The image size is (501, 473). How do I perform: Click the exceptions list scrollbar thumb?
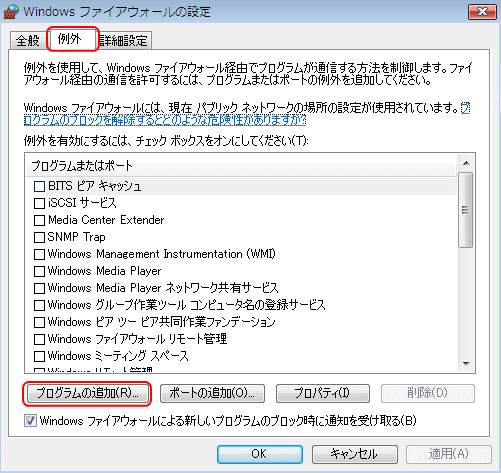click(465, 210)
